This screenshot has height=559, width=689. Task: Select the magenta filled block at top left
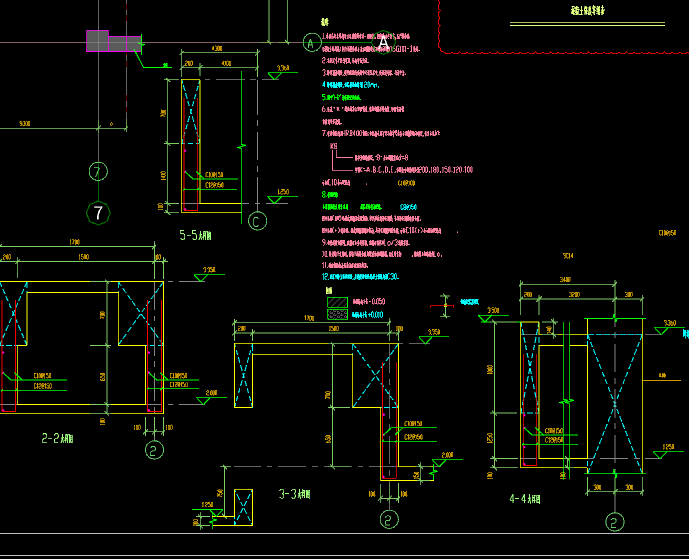[x=98, y=41]
